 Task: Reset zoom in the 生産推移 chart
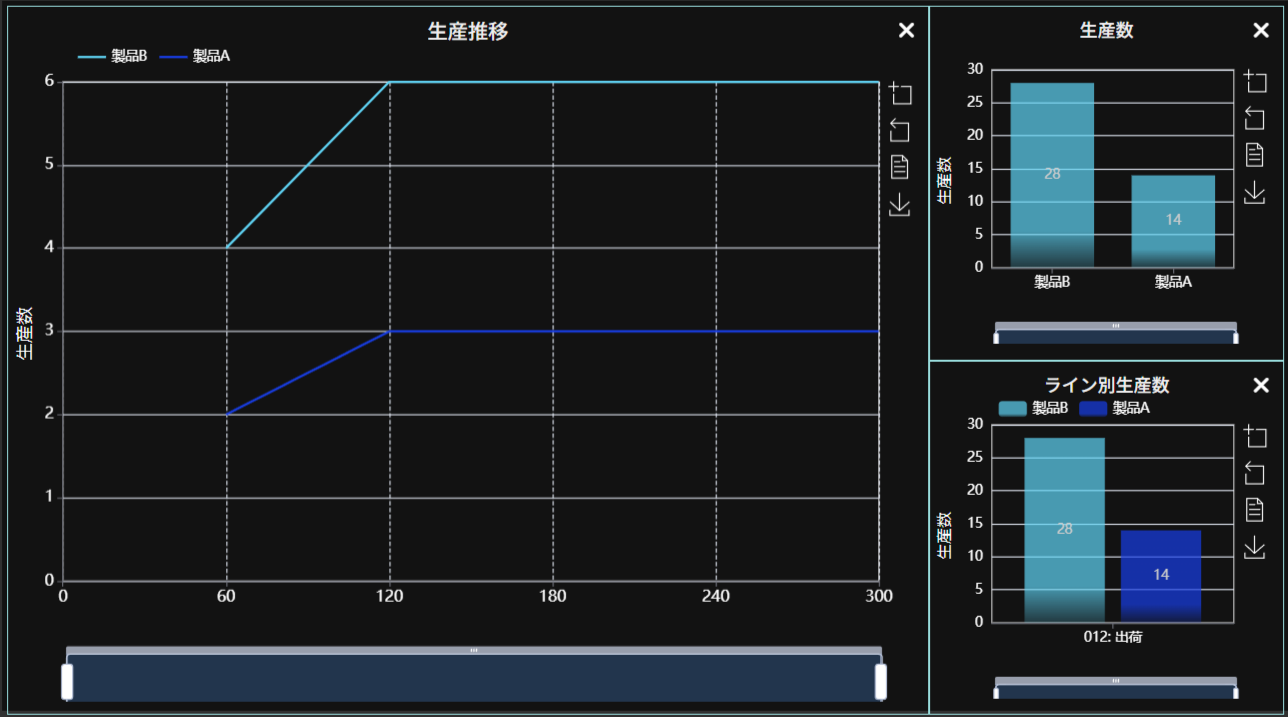point(900,130)
